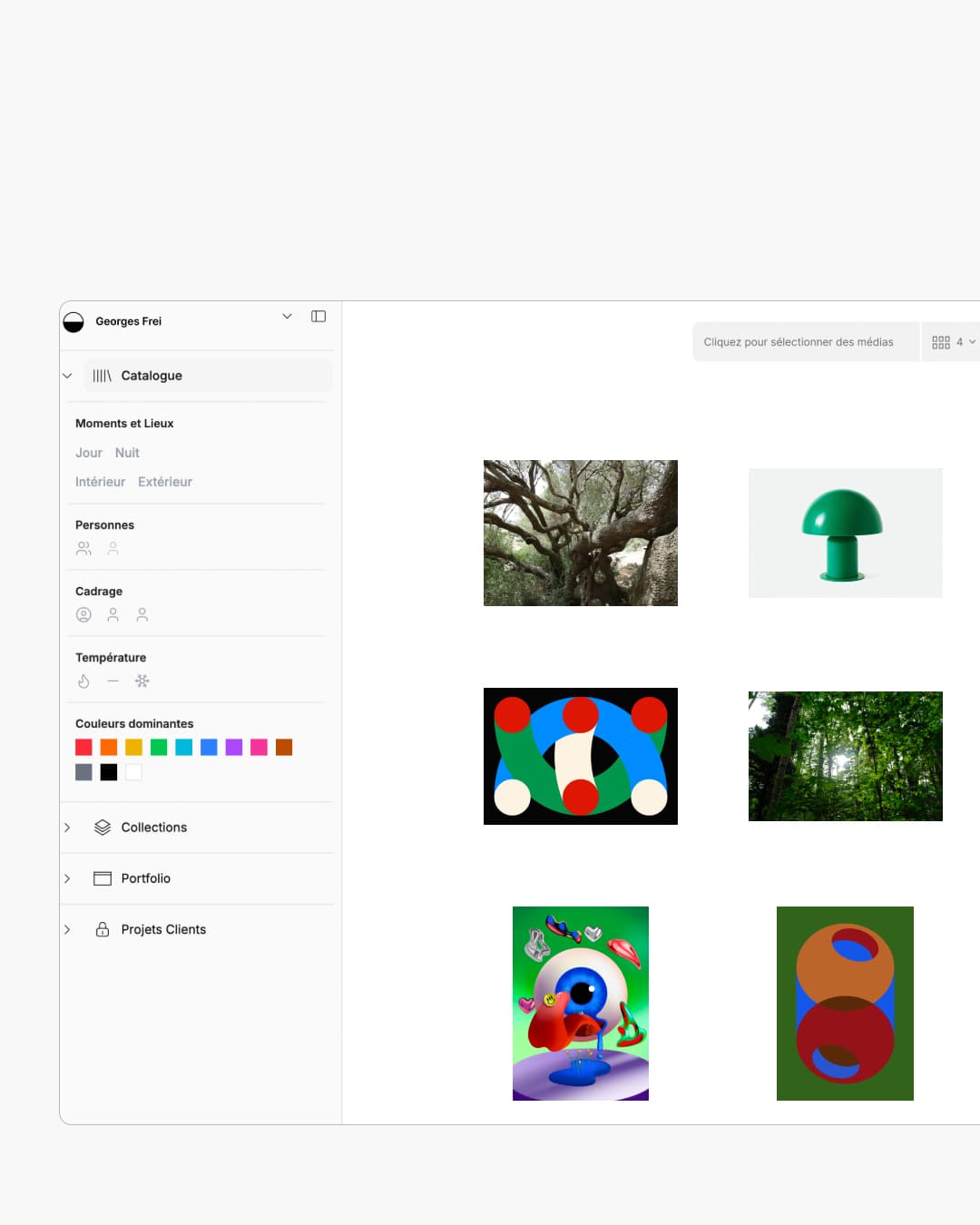
Task: Select the face close-up framing icon
Action: click(x=83, y=615)
